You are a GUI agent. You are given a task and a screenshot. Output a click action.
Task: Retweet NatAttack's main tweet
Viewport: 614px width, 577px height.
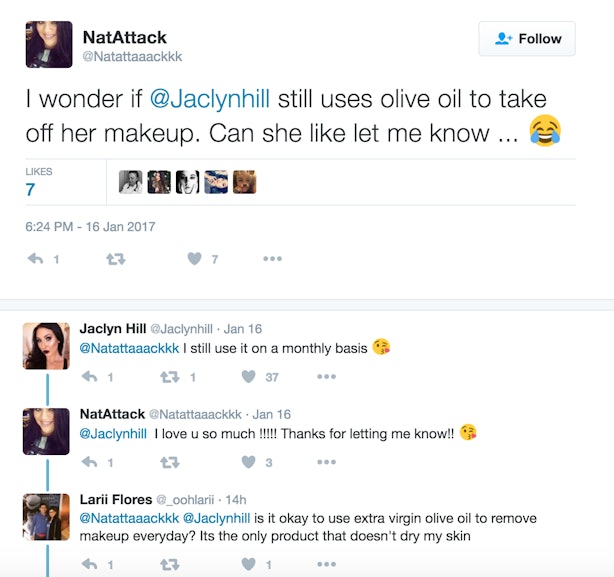click(x=116, y=259)
